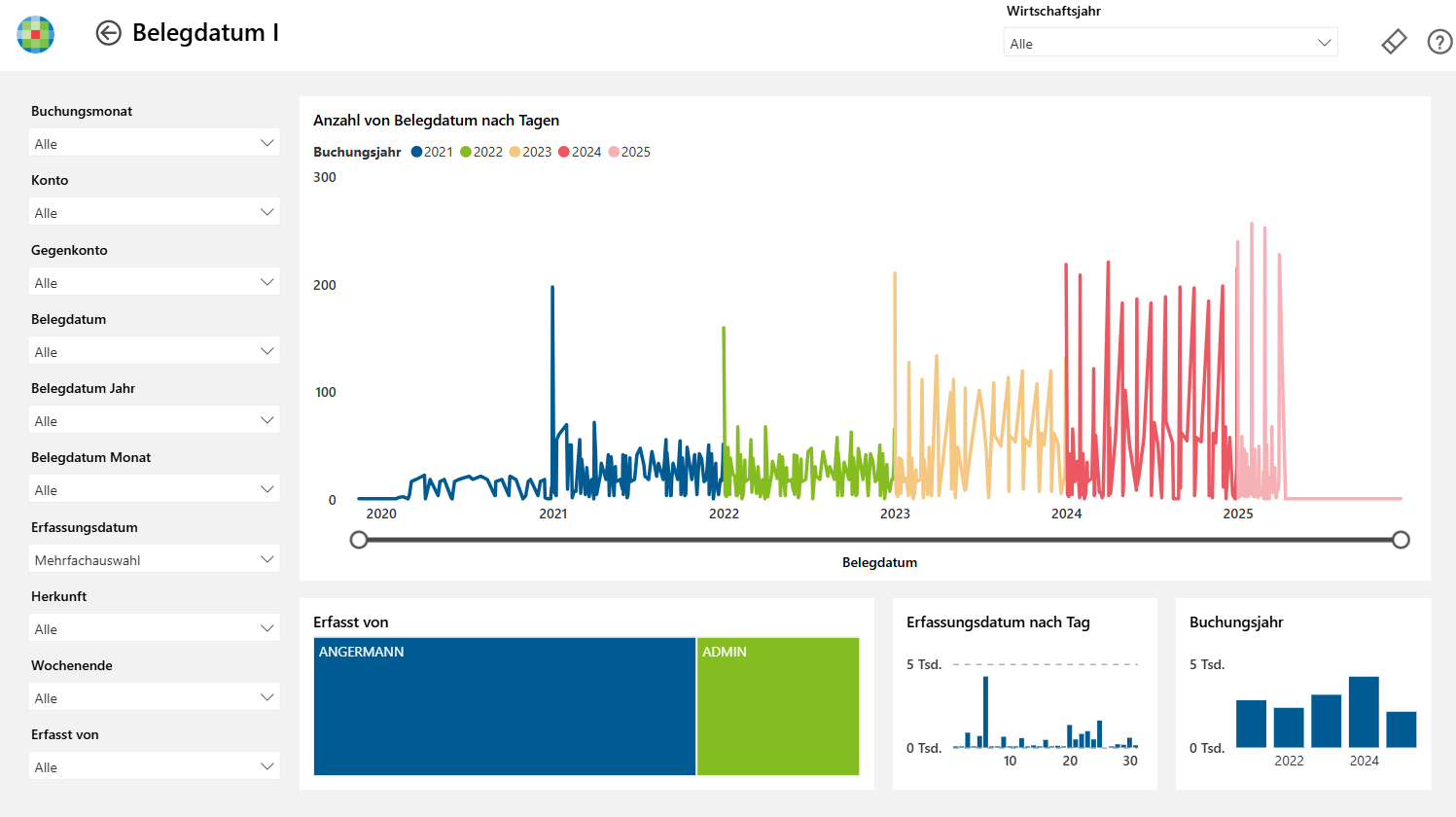Select the 2022 legend entry
Screen dimensions: 1456x817
click(481, 152)
